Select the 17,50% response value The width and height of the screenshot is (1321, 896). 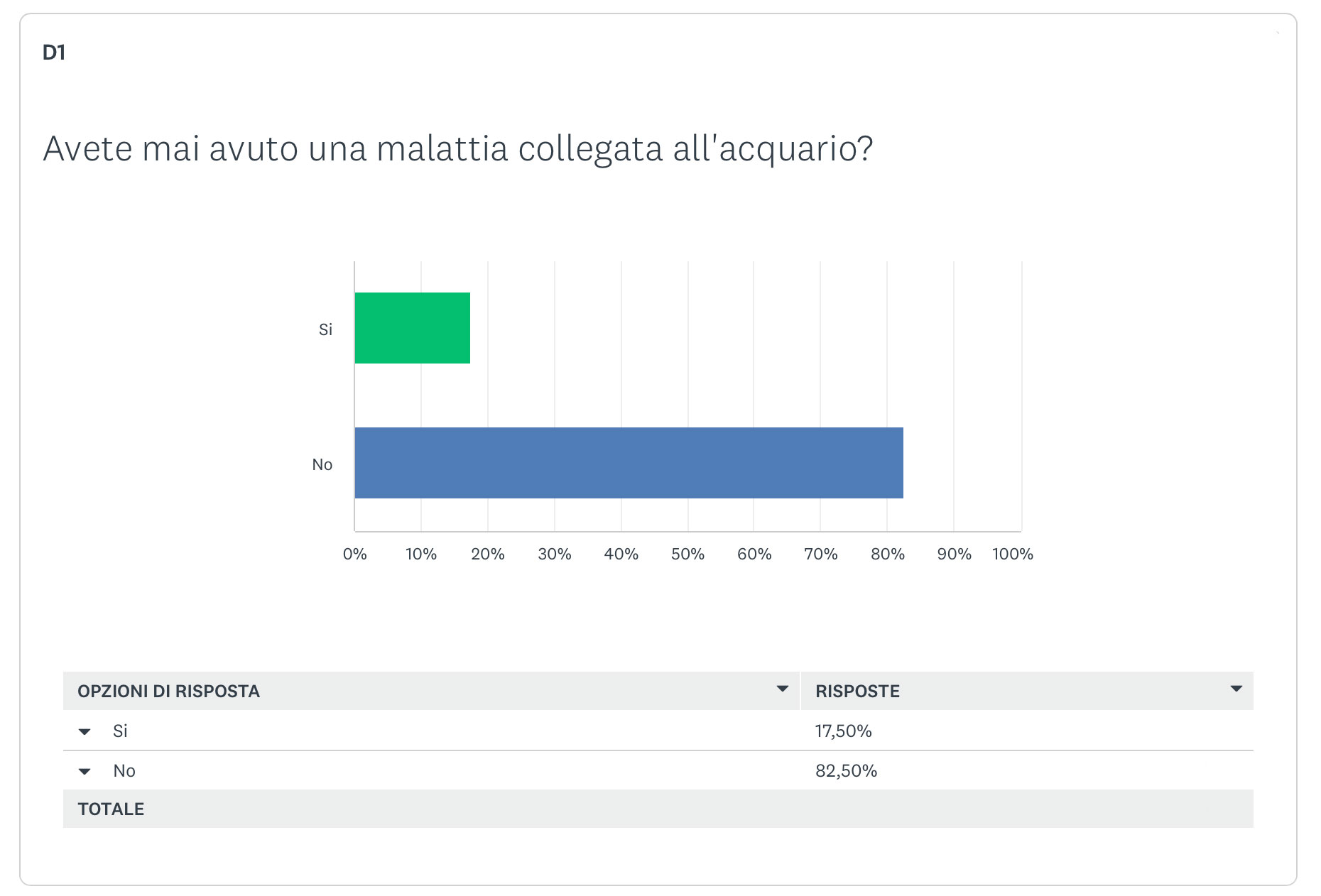tap(843, 731)
